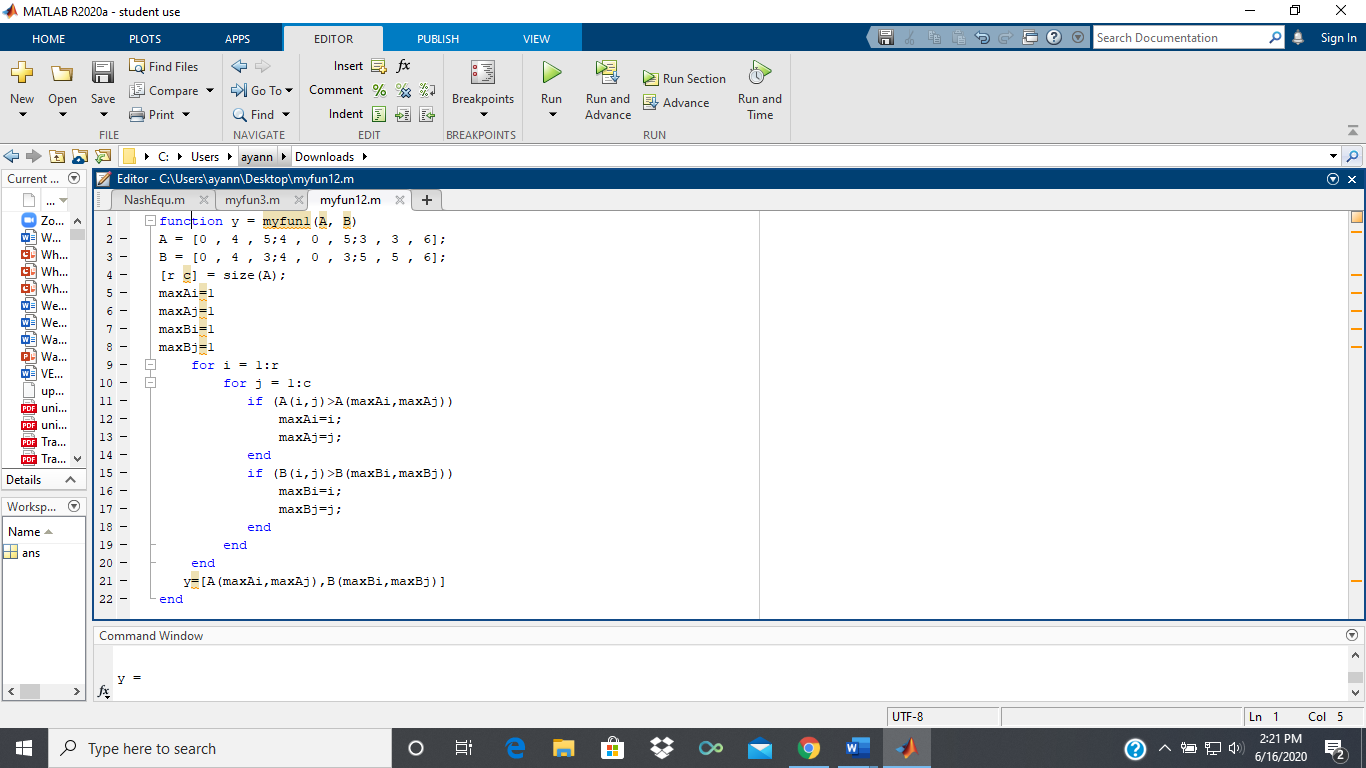Click the Comment percent icon

click(379, 90)
